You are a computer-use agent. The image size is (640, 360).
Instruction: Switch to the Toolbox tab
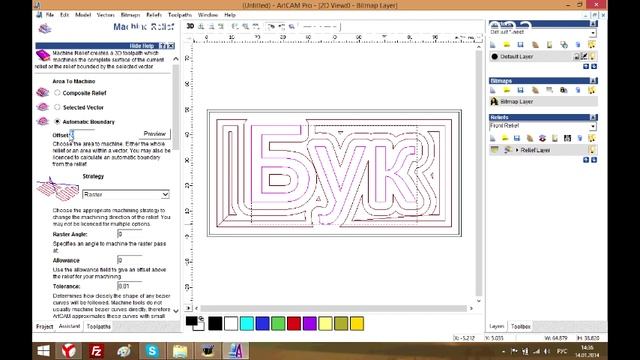coord(520,326)
